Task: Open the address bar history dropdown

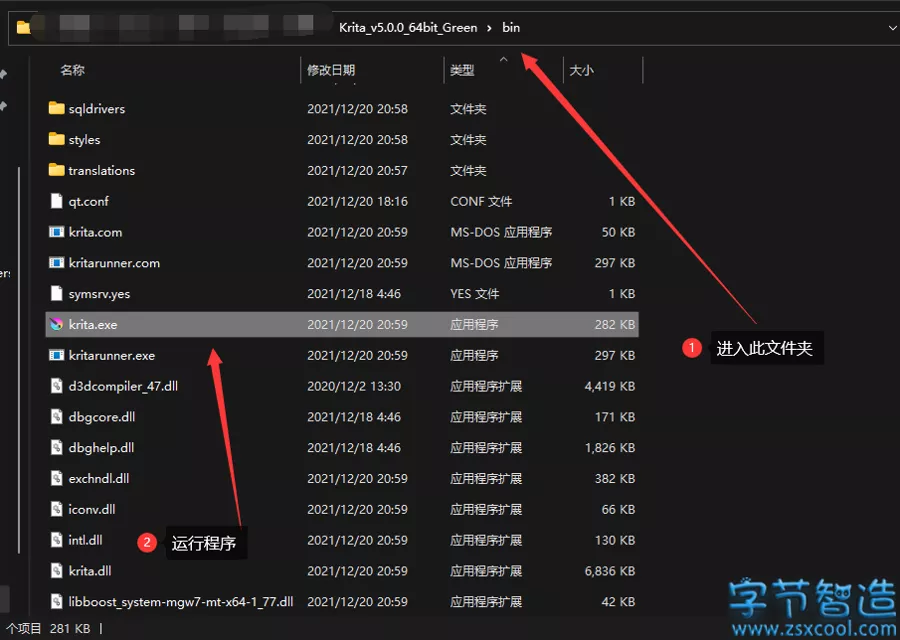Action: 893,28
